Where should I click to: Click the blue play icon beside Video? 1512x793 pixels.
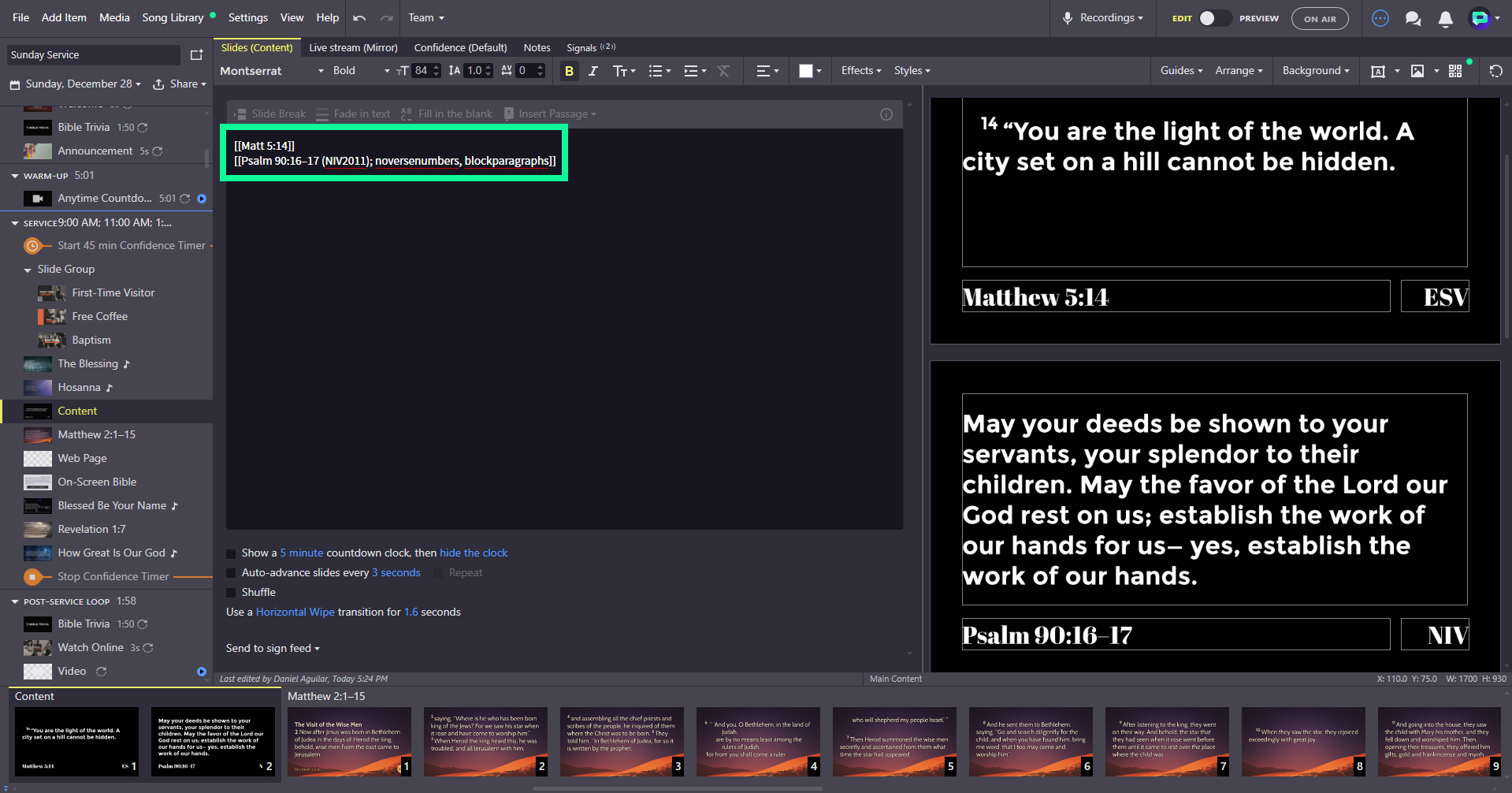click(202, 672)
